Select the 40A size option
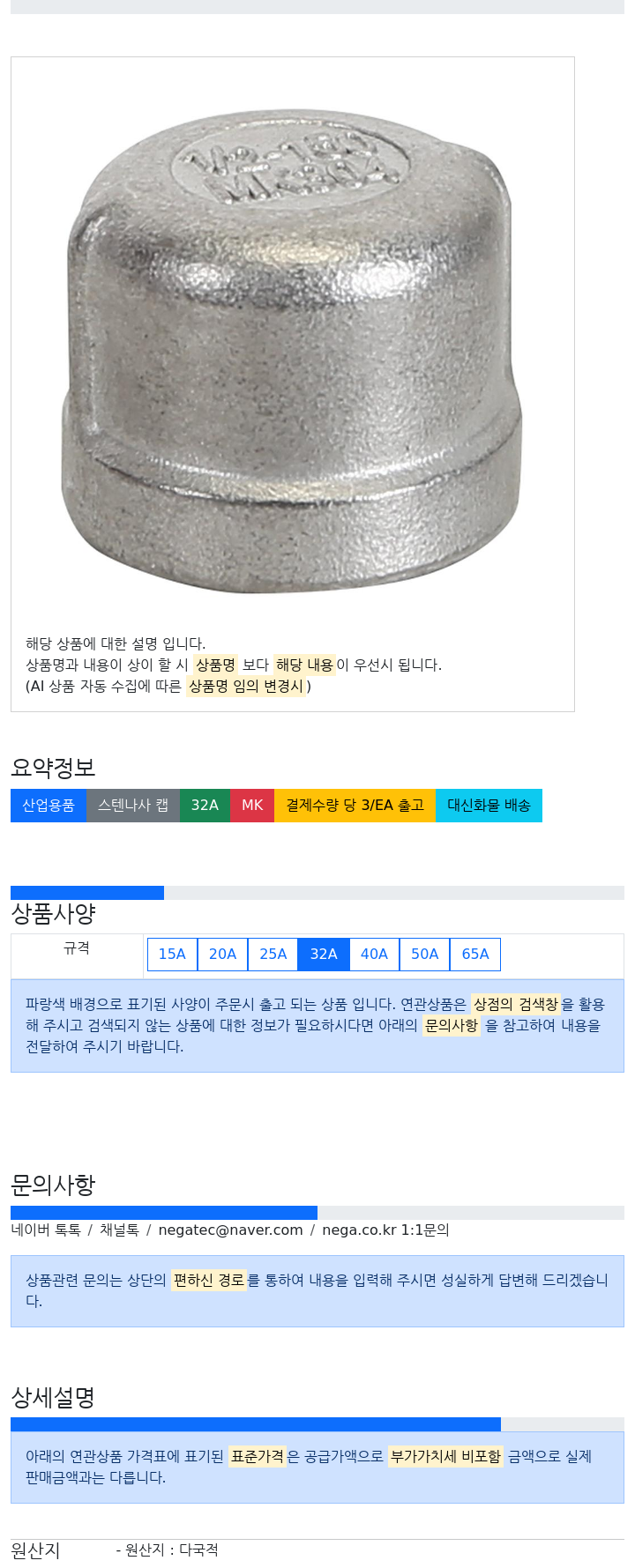The width and height of the screenshot is (635, 1568). click(x=374, y=954)
